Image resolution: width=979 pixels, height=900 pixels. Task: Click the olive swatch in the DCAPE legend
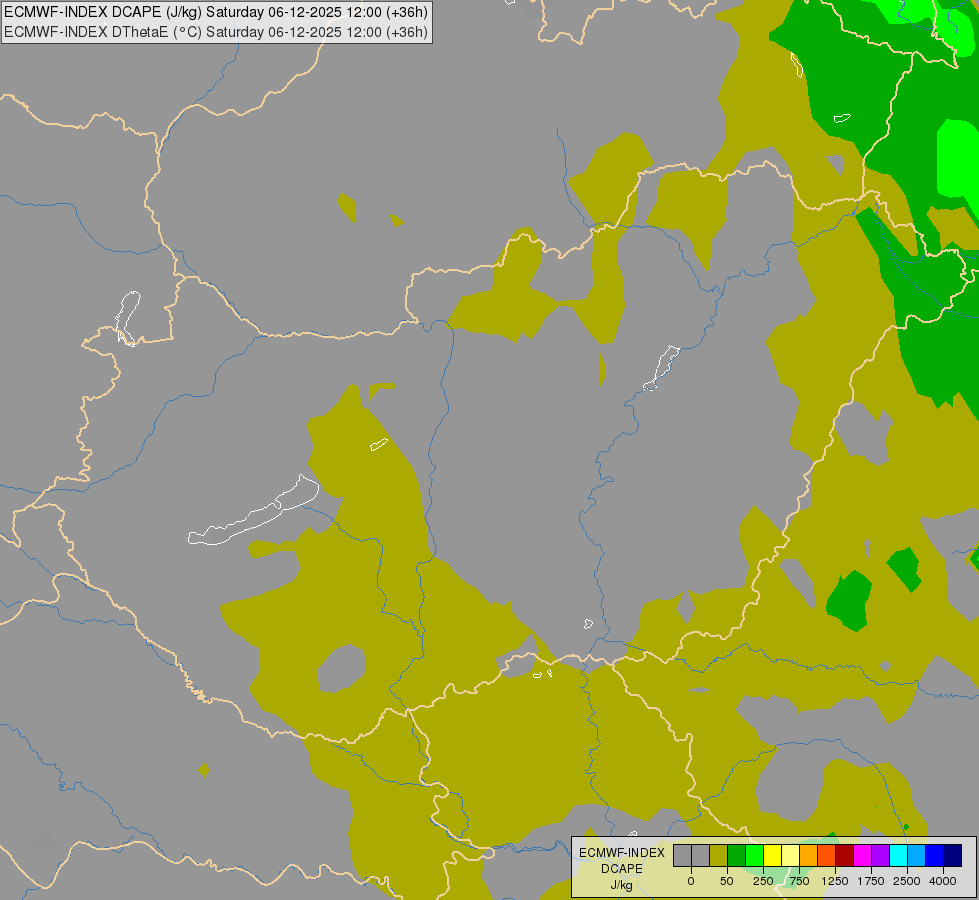coord(719,856)
